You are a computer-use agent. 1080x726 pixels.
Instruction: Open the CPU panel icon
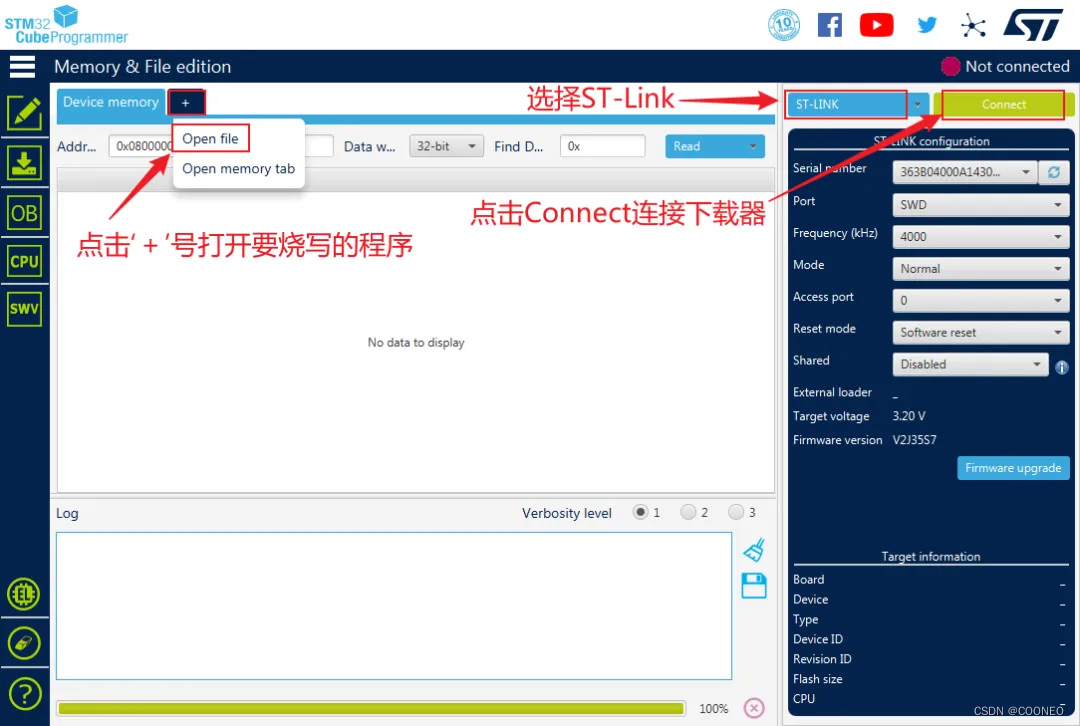click(x=24, y=262)
